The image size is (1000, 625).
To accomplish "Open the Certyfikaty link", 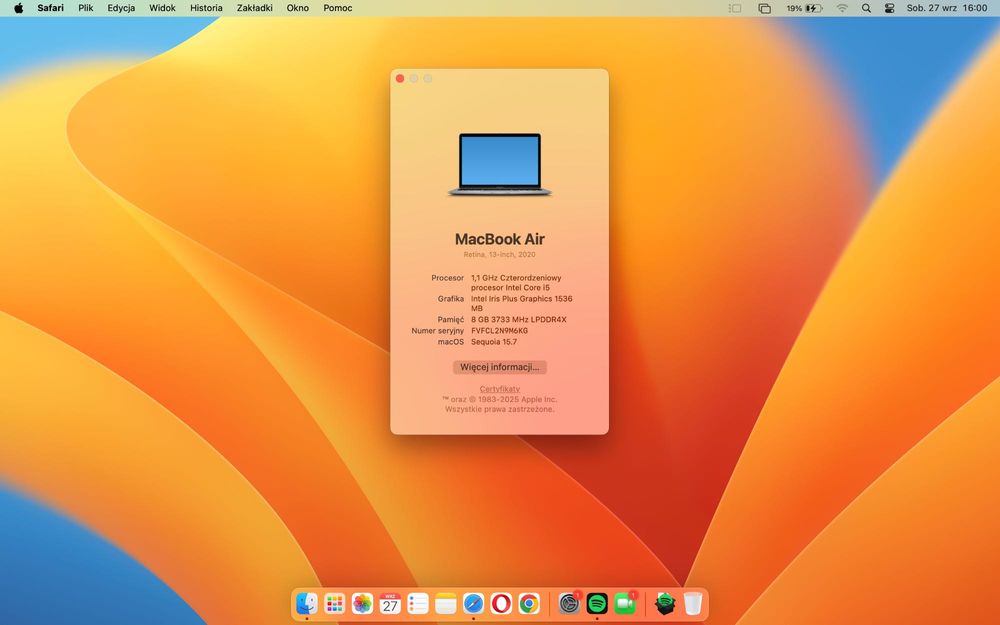I will pyautogui.click(x=499, y=389).
